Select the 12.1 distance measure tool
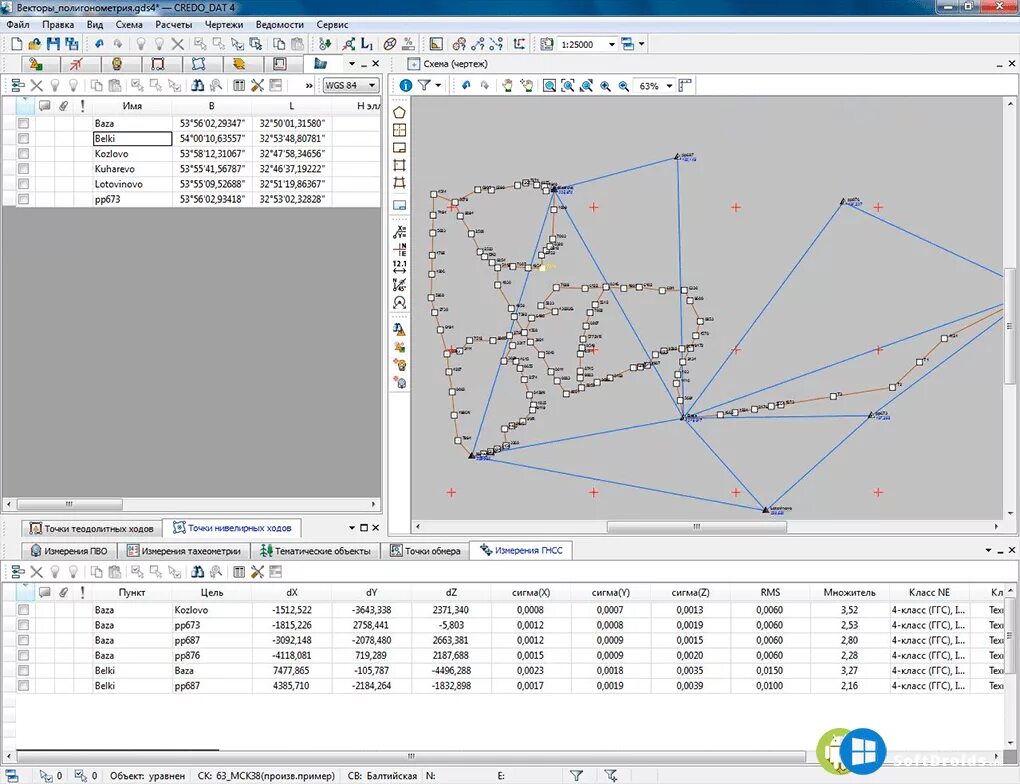Screen dimensions: 1020x784 (x=399, y=267)
